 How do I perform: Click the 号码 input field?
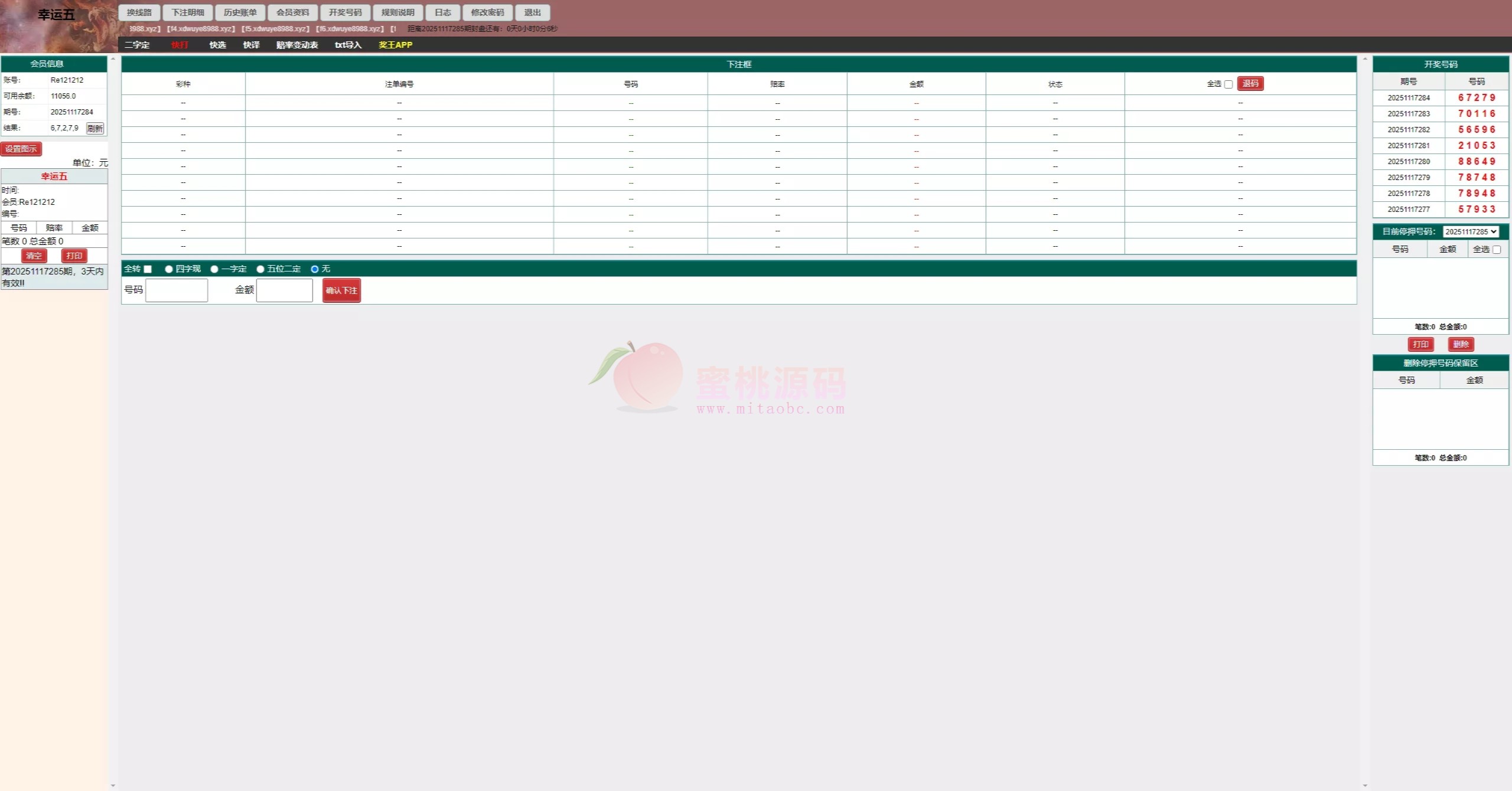coord(177,290)
